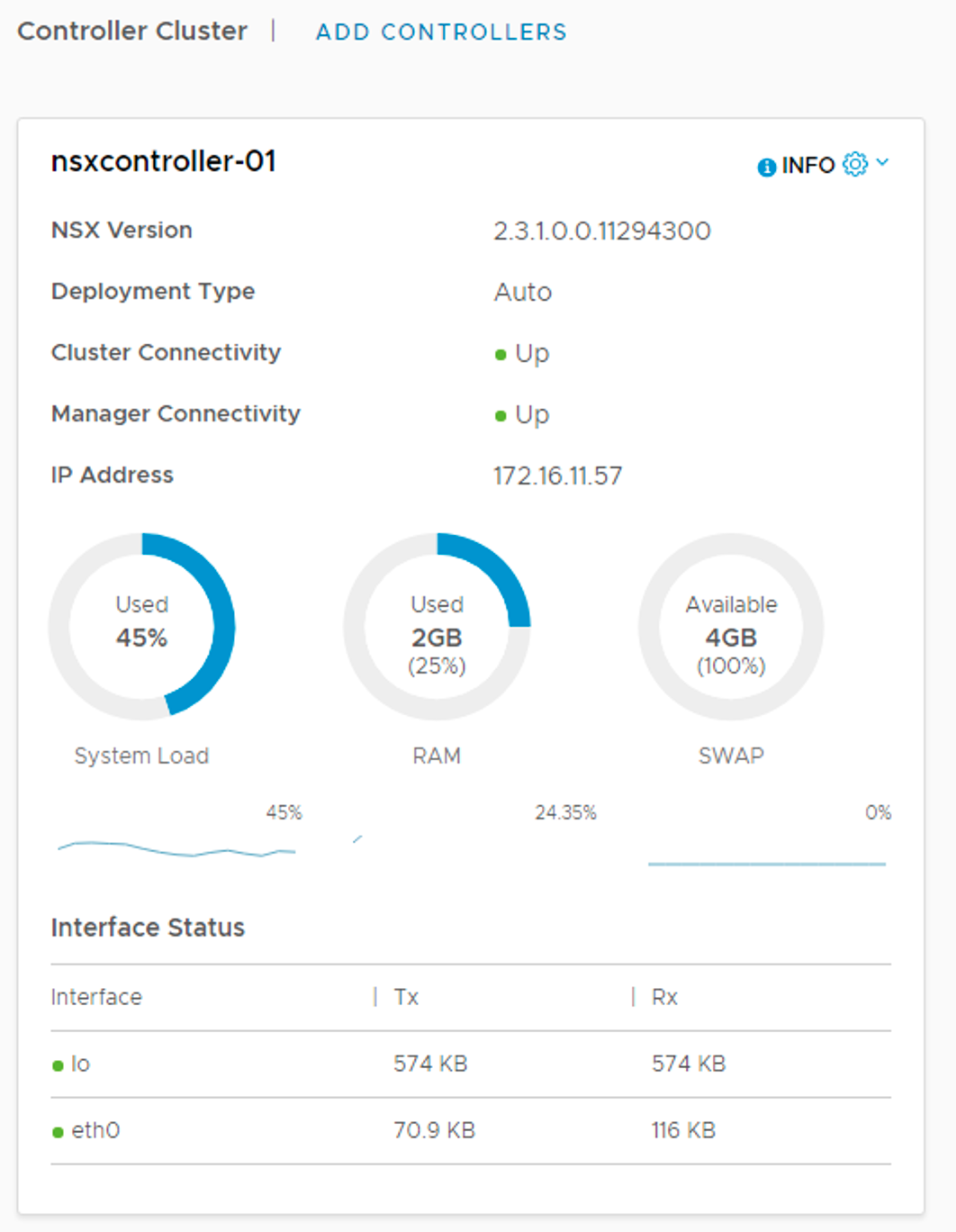Screen dimensions: 956x1232
Task: Click the RAM usage donut chart
Action: [x=437, y=626]
